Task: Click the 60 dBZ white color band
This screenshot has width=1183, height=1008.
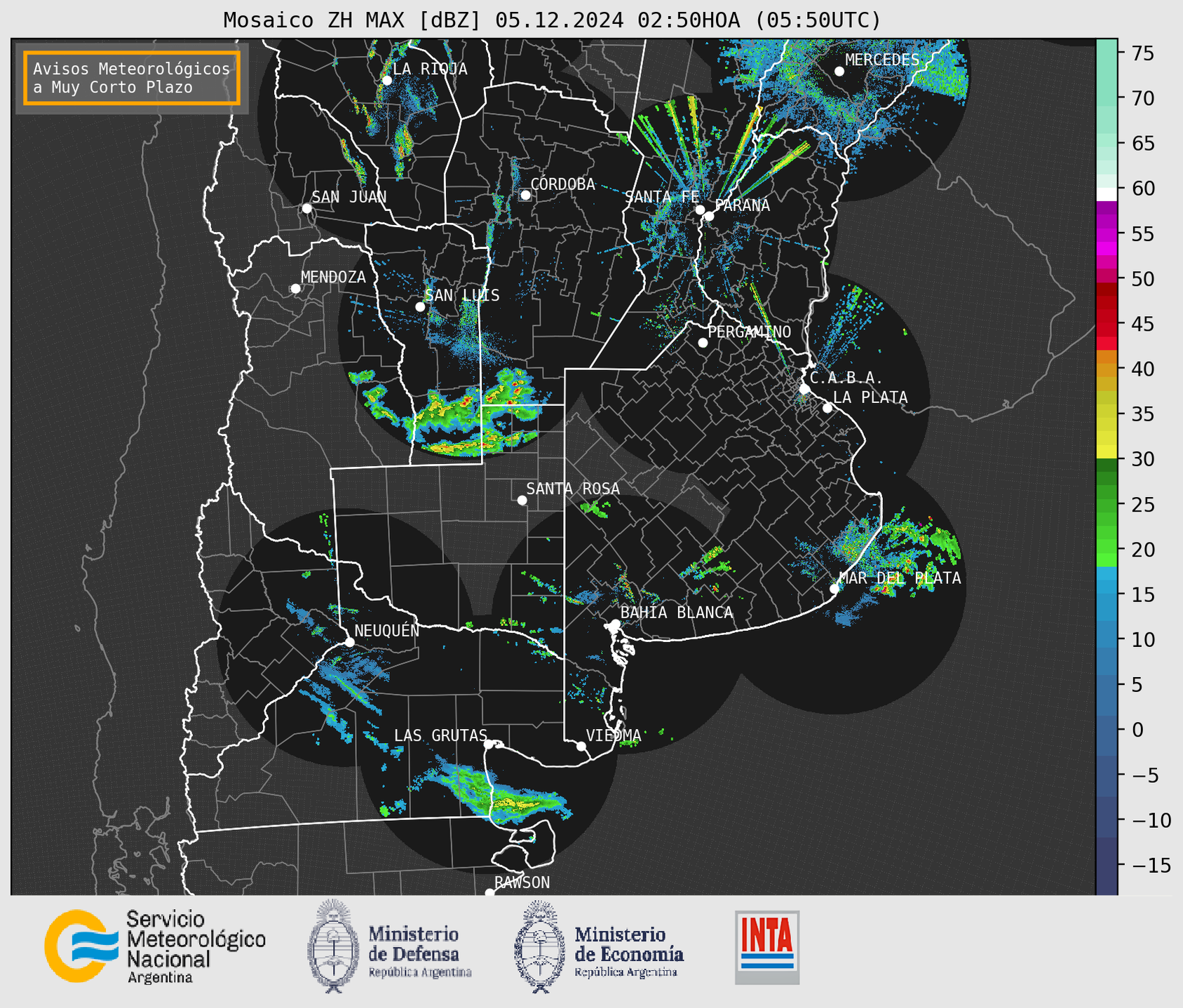Action: [x=1107, y=194]
